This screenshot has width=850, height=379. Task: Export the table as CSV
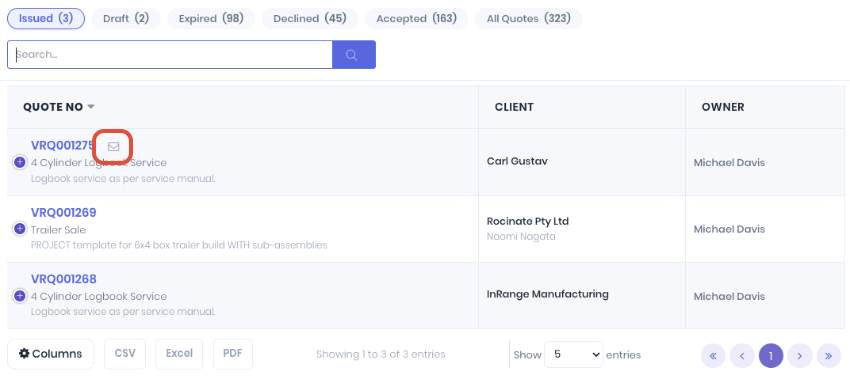click(x=125, y=354)
